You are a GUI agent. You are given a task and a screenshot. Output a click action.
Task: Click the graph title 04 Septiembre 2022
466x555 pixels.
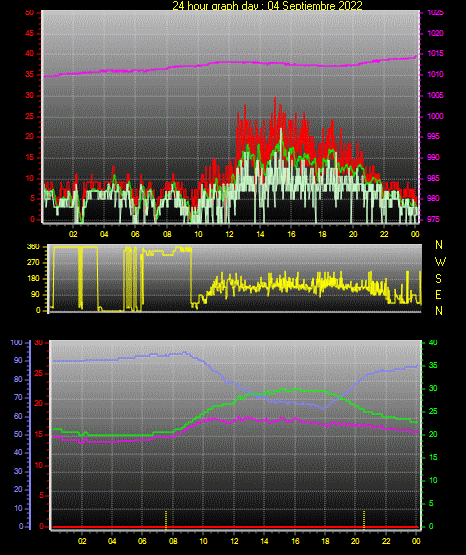click(x=315, y=5)
